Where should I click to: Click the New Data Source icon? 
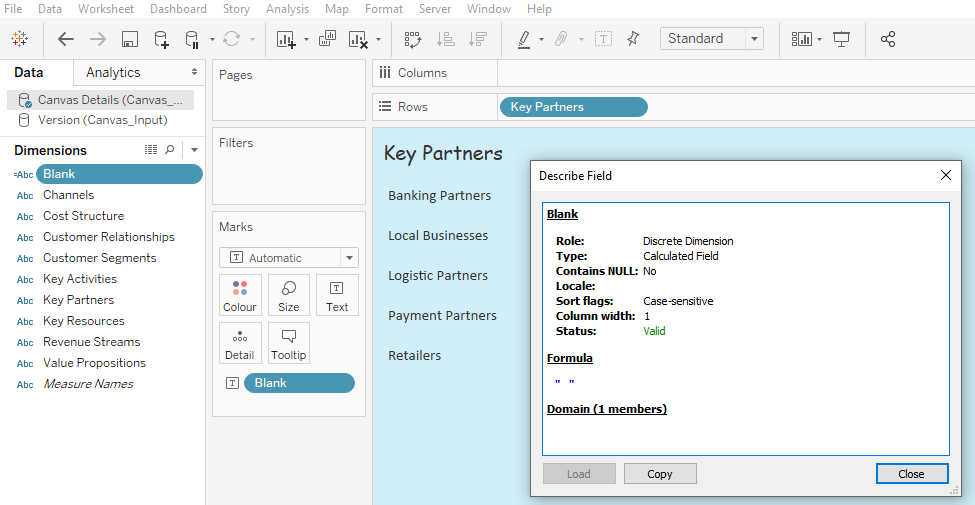(x=161, y=39)
